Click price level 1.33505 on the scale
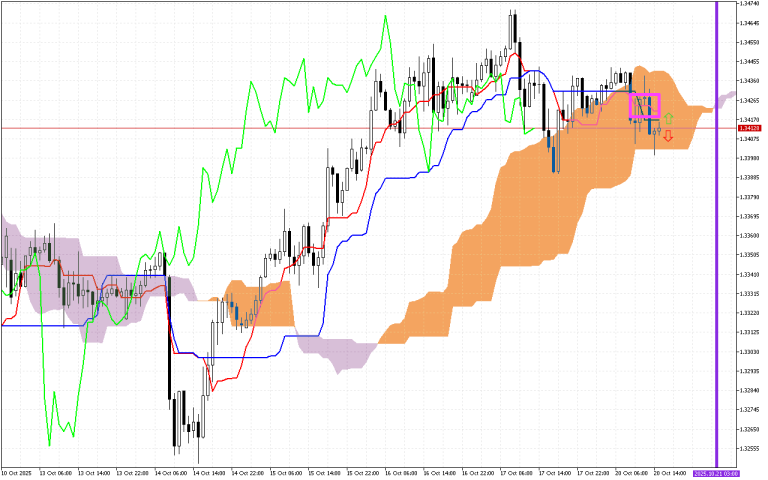Viewport: 768px width, 480px height. 750,255
